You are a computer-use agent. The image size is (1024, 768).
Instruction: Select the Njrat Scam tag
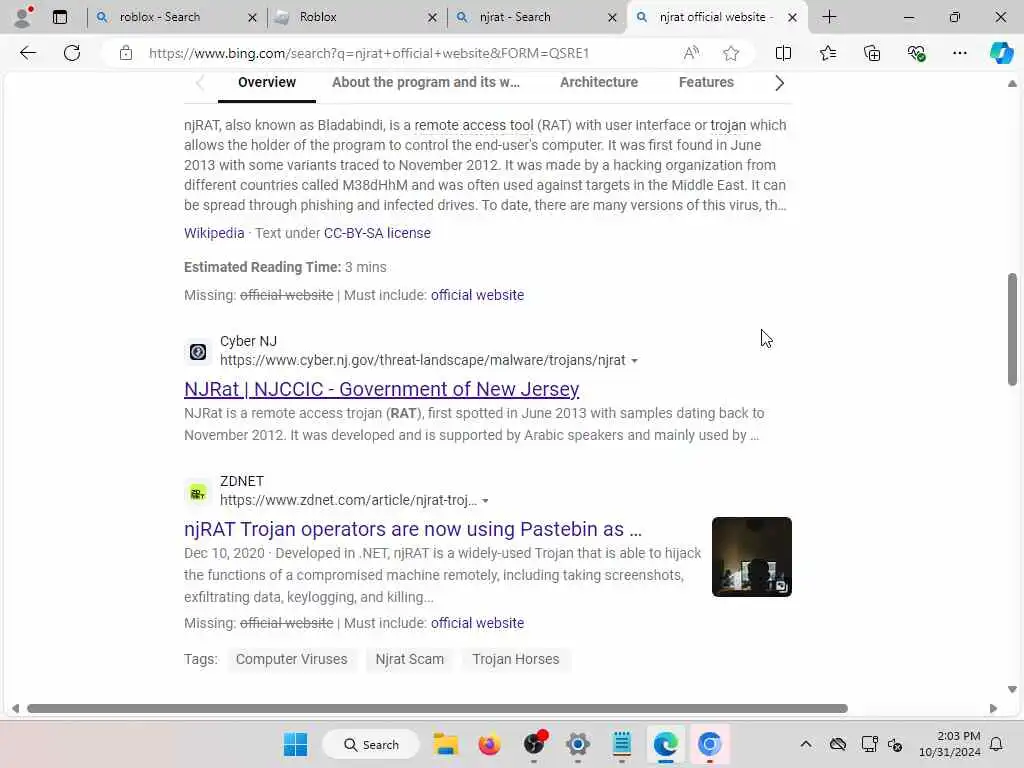(x=409, y=659)
